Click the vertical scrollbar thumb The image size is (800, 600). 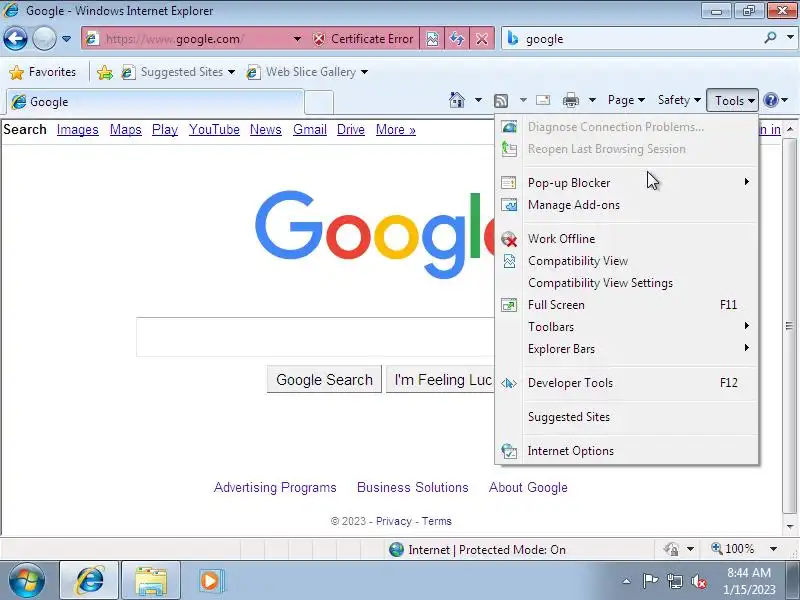(789, 326)
